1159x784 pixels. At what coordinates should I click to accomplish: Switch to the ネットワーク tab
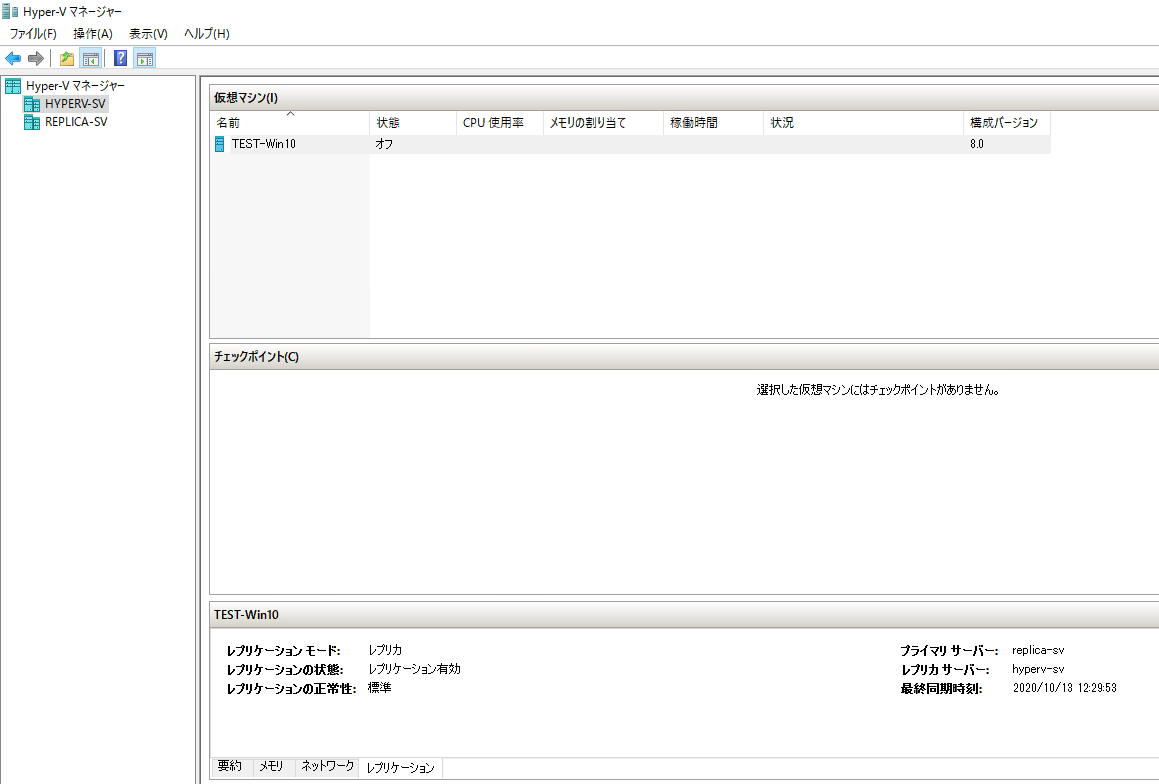pyautogui.click(x=327, y=766)
